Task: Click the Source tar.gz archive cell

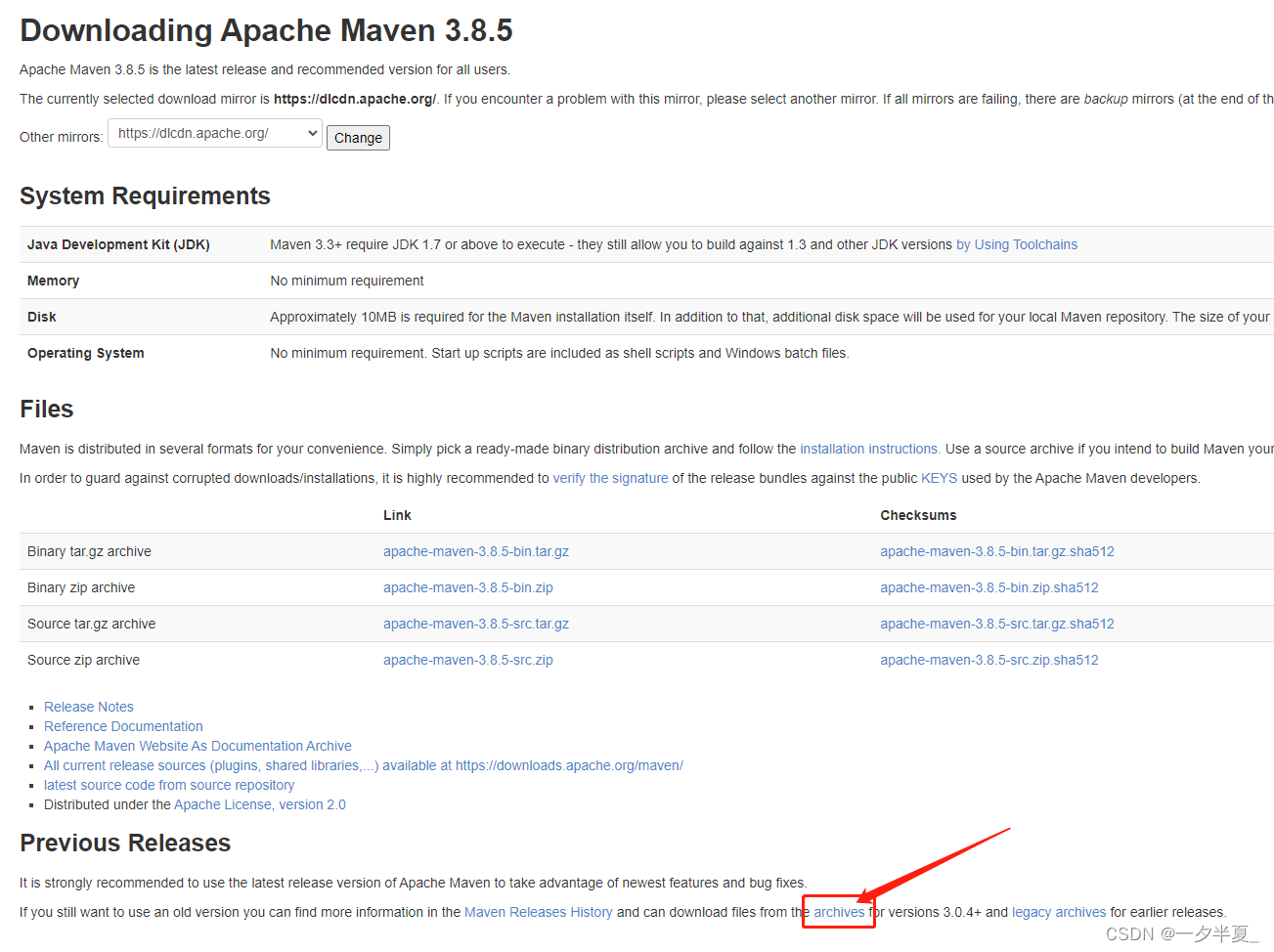Action: pyautogui.click(x=92, y=624)
